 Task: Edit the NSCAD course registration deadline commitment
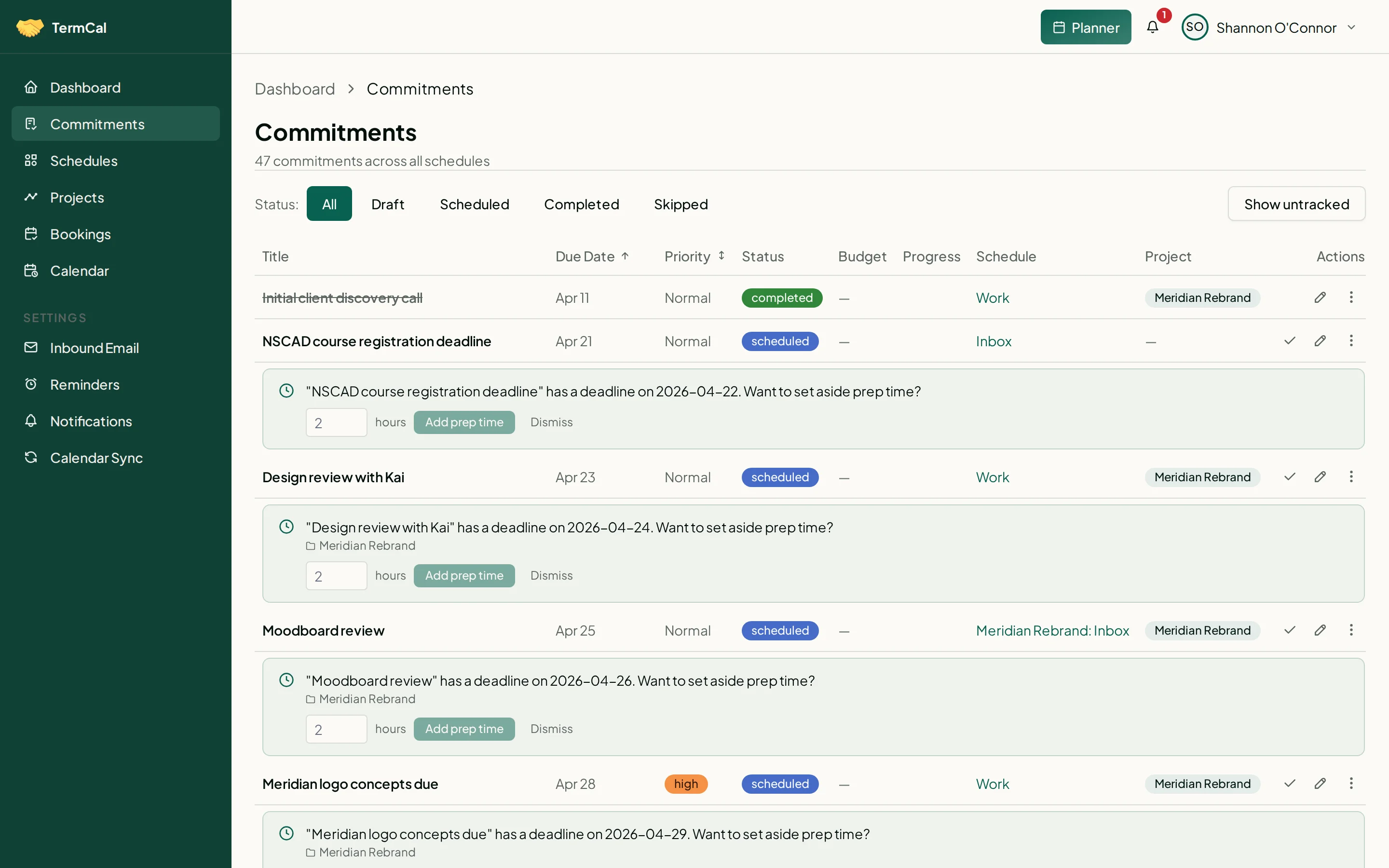click(1320, 340)
